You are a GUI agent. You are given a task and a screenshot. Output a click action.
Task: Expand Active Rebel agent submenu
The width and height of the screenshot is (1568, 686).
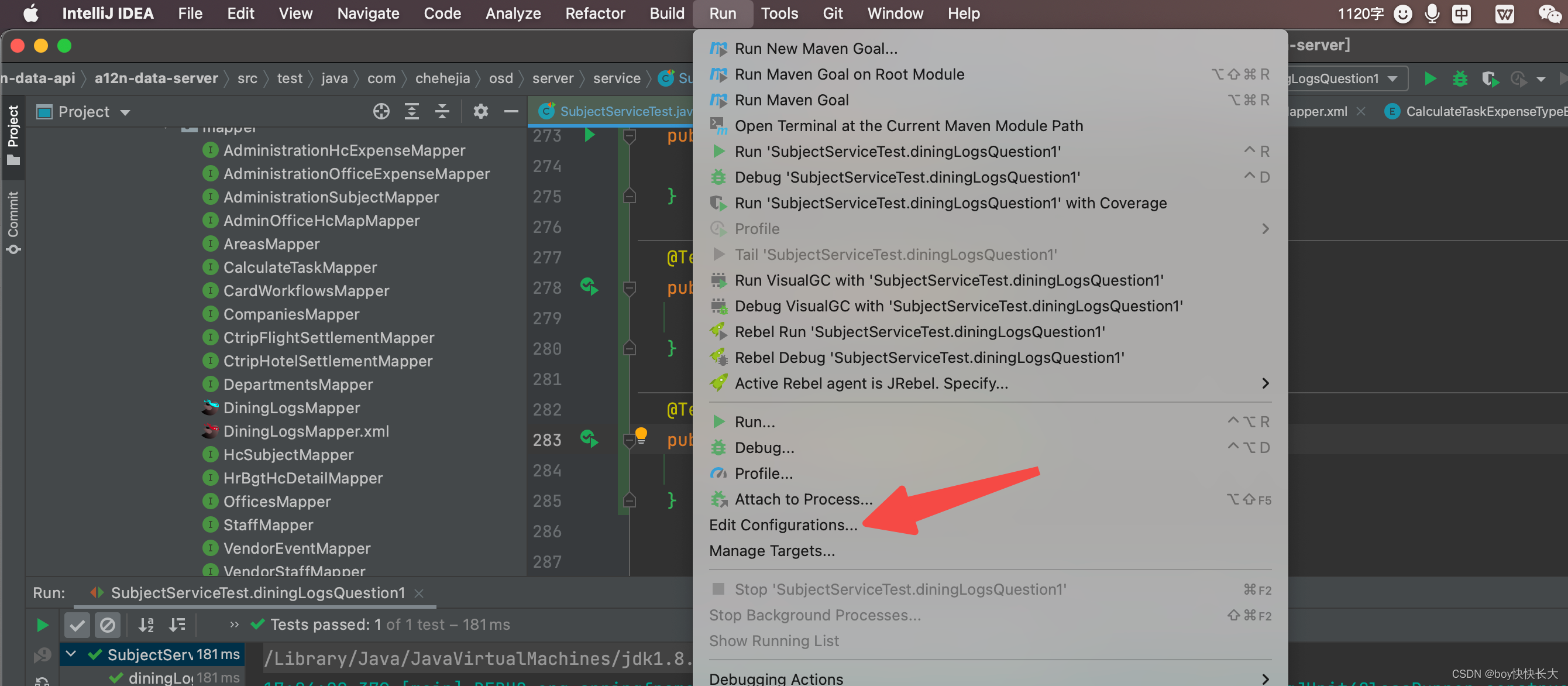[x=990, y=383]
